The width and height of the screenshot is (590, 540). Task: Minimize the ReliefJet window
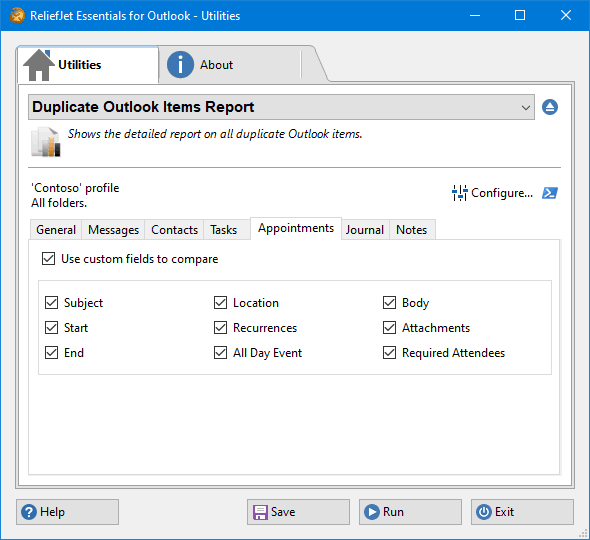475,15
